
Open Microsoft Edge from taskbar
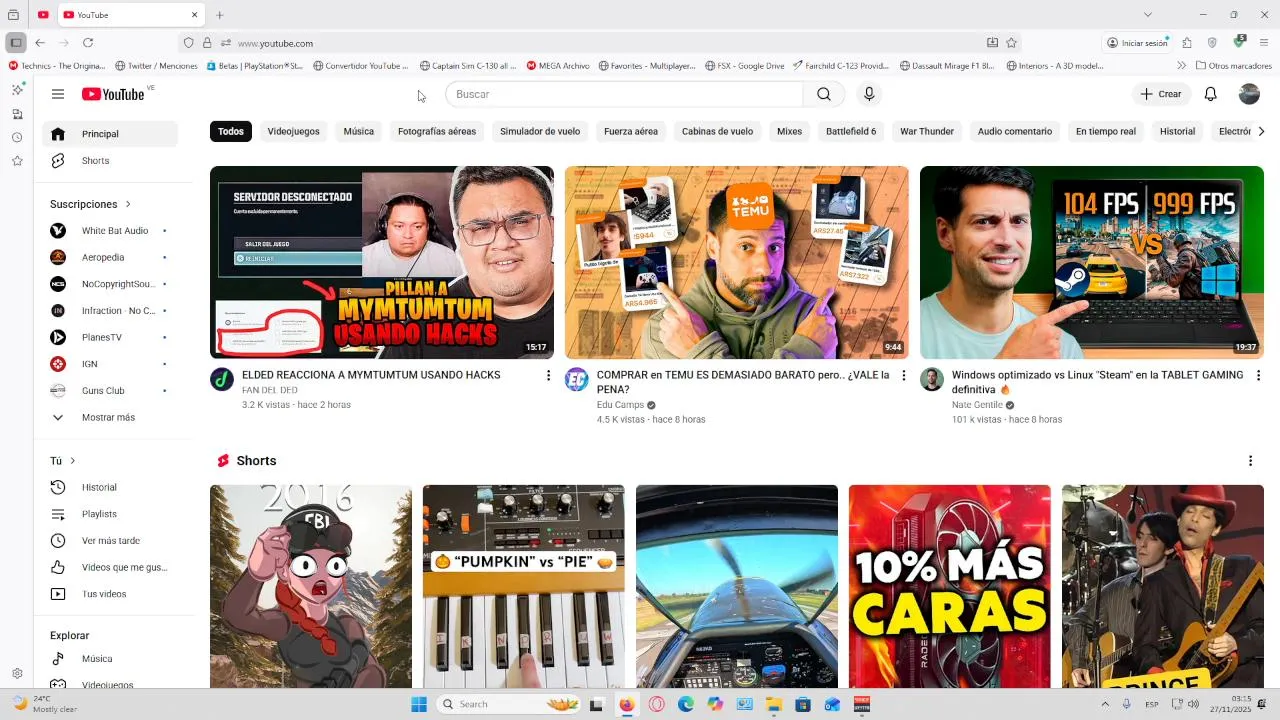pyautogui.click(x=686, y=704)
